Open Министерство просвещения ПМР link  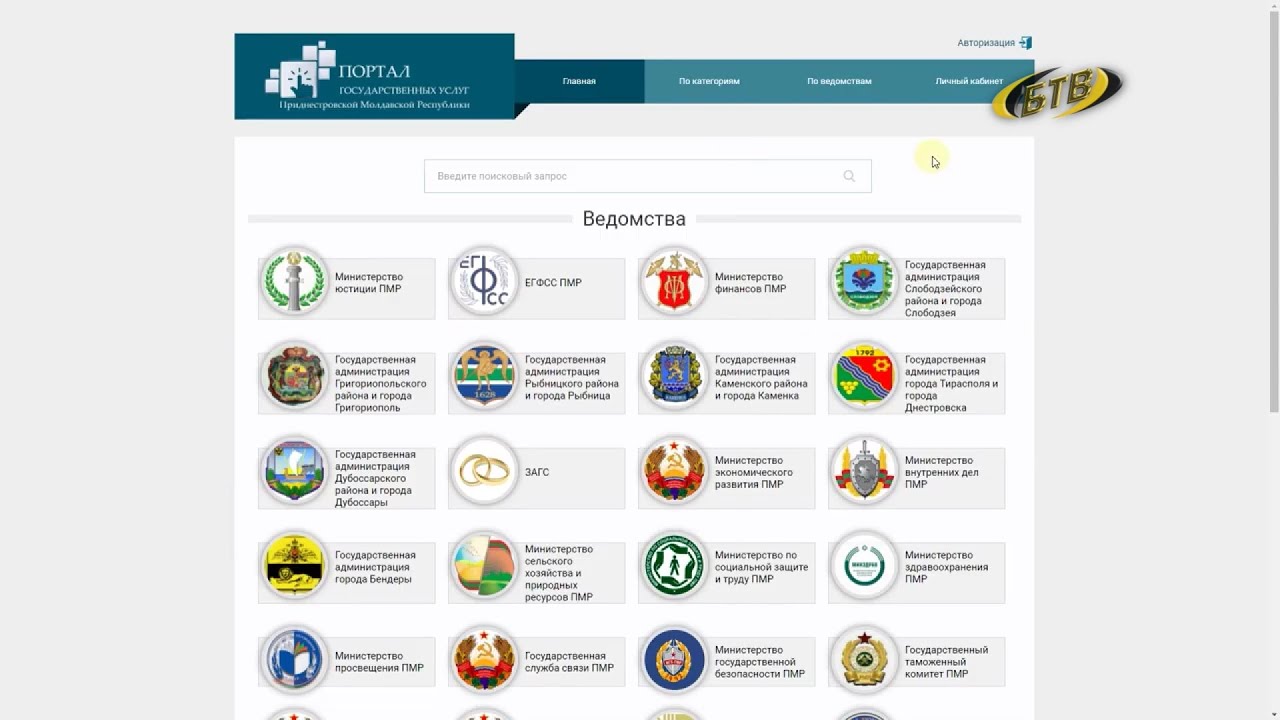point(379,662)
